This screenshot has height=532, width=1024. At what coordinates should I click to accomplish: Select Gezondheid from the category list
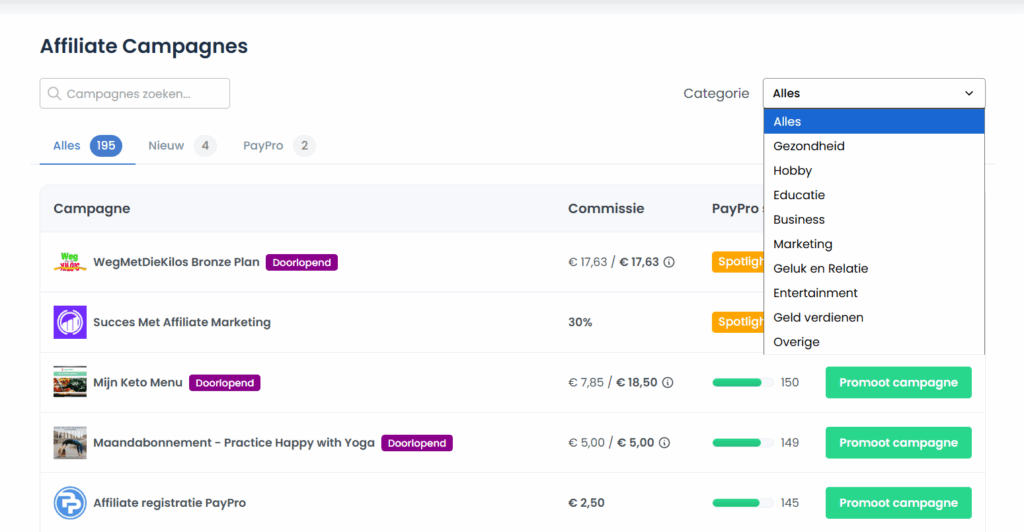pos(809,146)
